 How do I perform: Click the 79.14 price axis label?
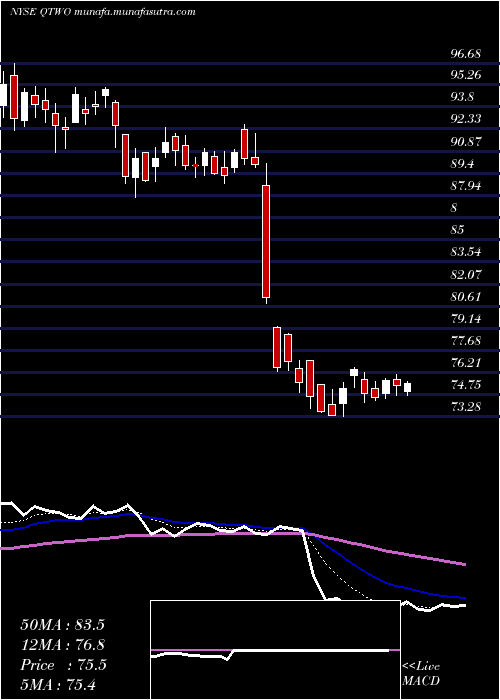pyautogui.click(x=466, y=318)
